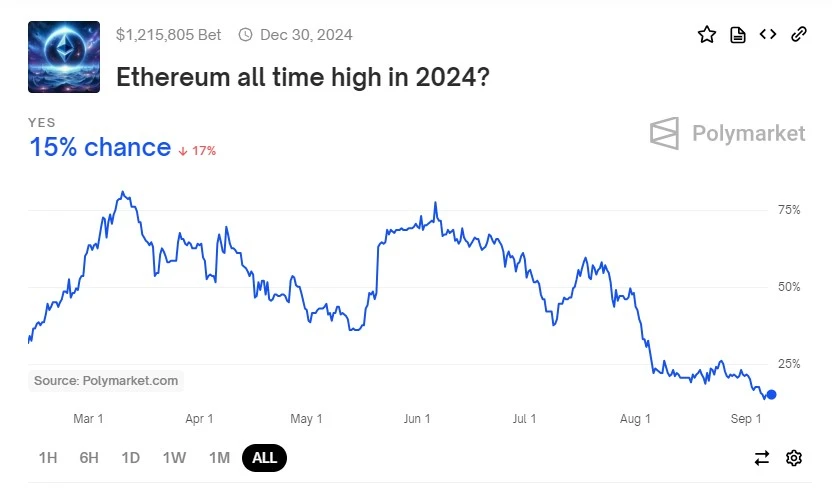Click the Polymarket logo watermark
The height and width of the screenshot is (504, 832).
tap(727, 133)
